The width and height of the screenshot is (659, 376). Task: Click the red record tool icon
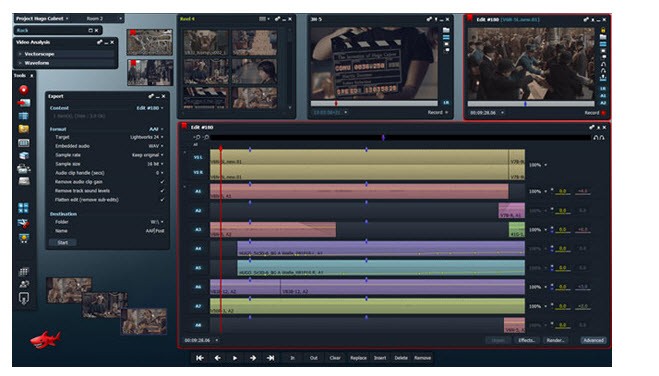tap(24, 89)
